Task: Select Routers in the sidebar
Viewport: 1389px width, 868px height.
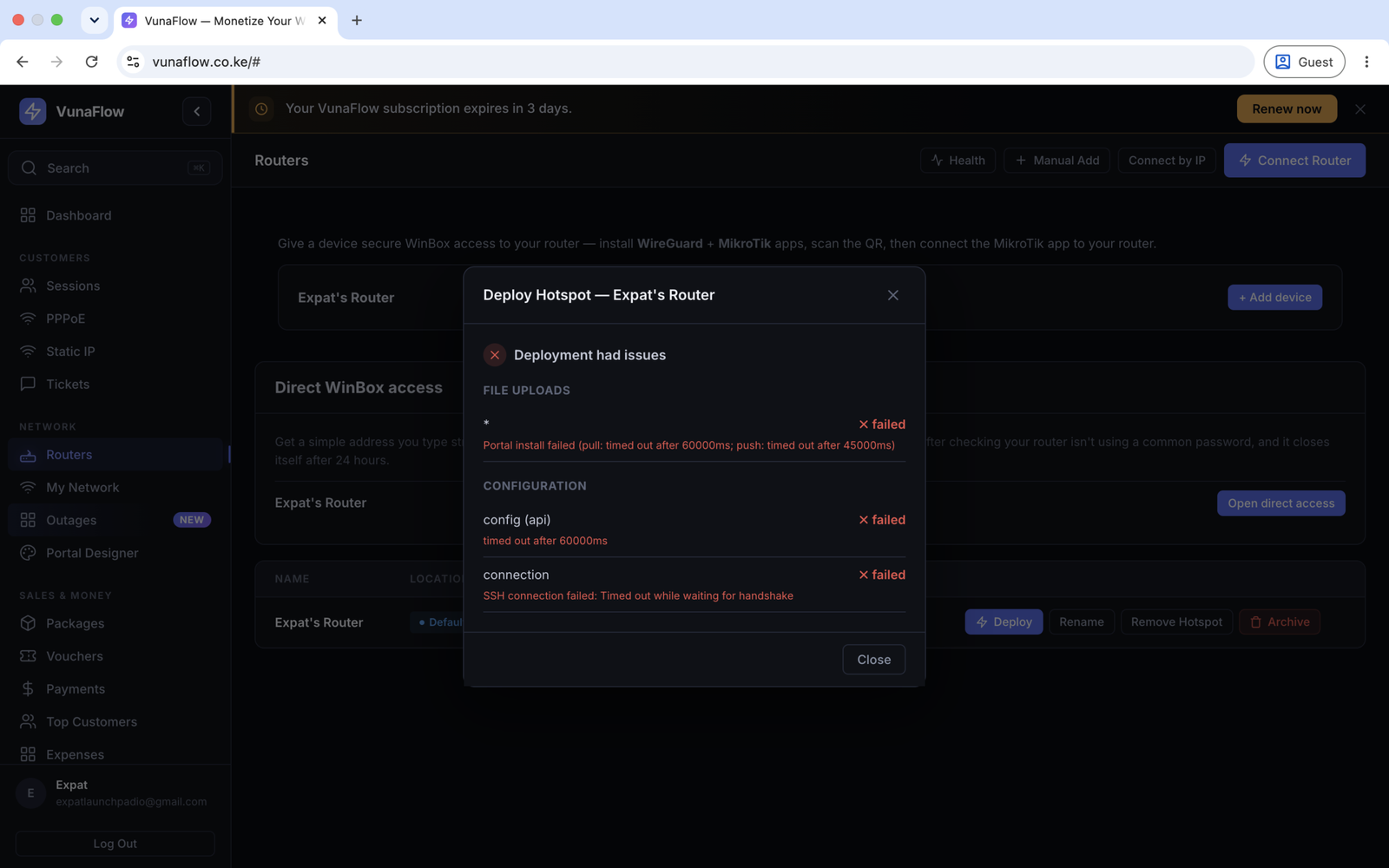Action: click(x=115, y=455)
